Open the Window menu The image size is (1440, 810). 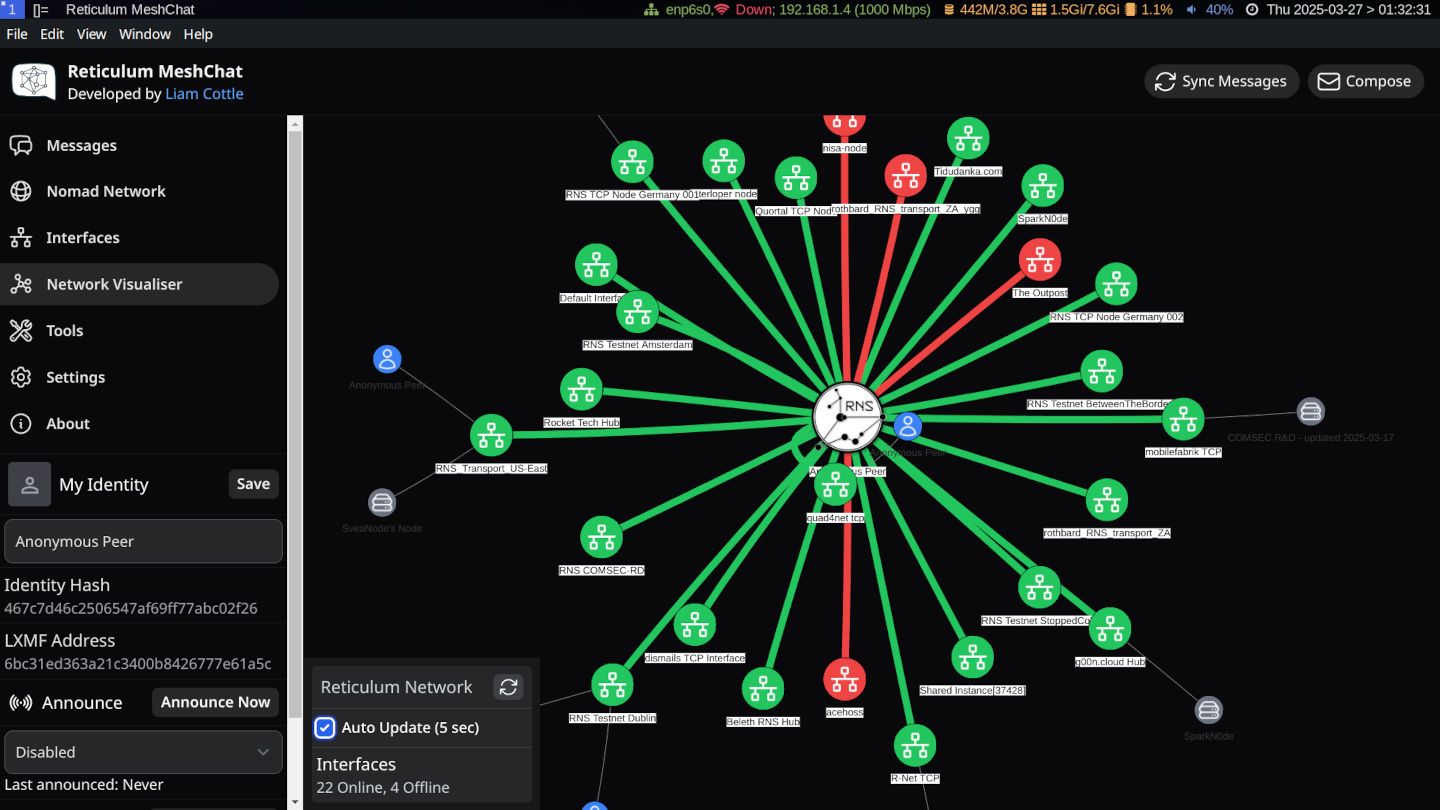[145, 34]
